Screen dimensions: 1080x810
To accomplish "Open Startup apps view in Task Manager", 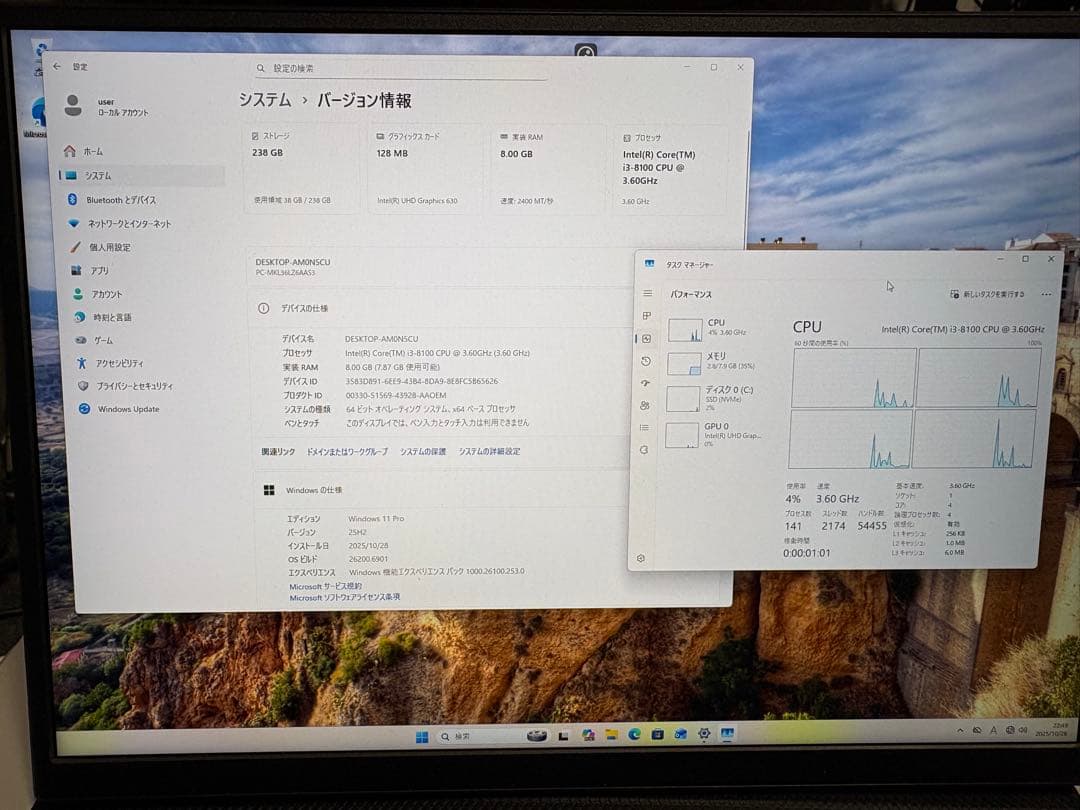I will 646,384.
